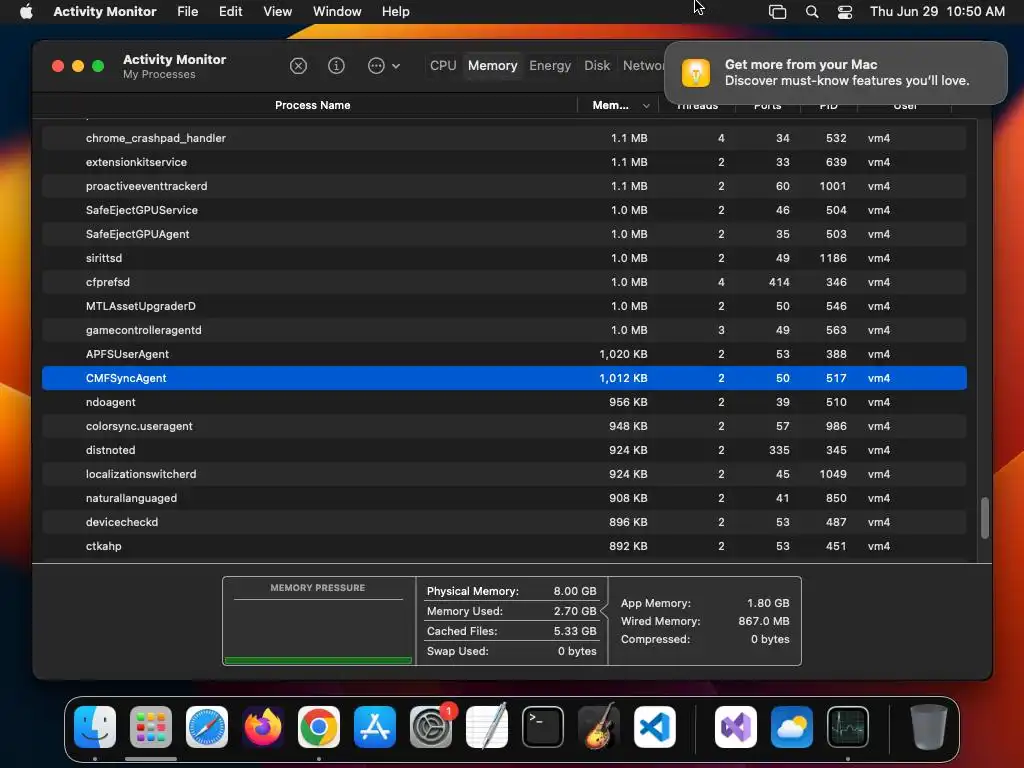Select the proactiveeventtrackerd row
This screenshot has height=768, width=1024.
[504, 186]
